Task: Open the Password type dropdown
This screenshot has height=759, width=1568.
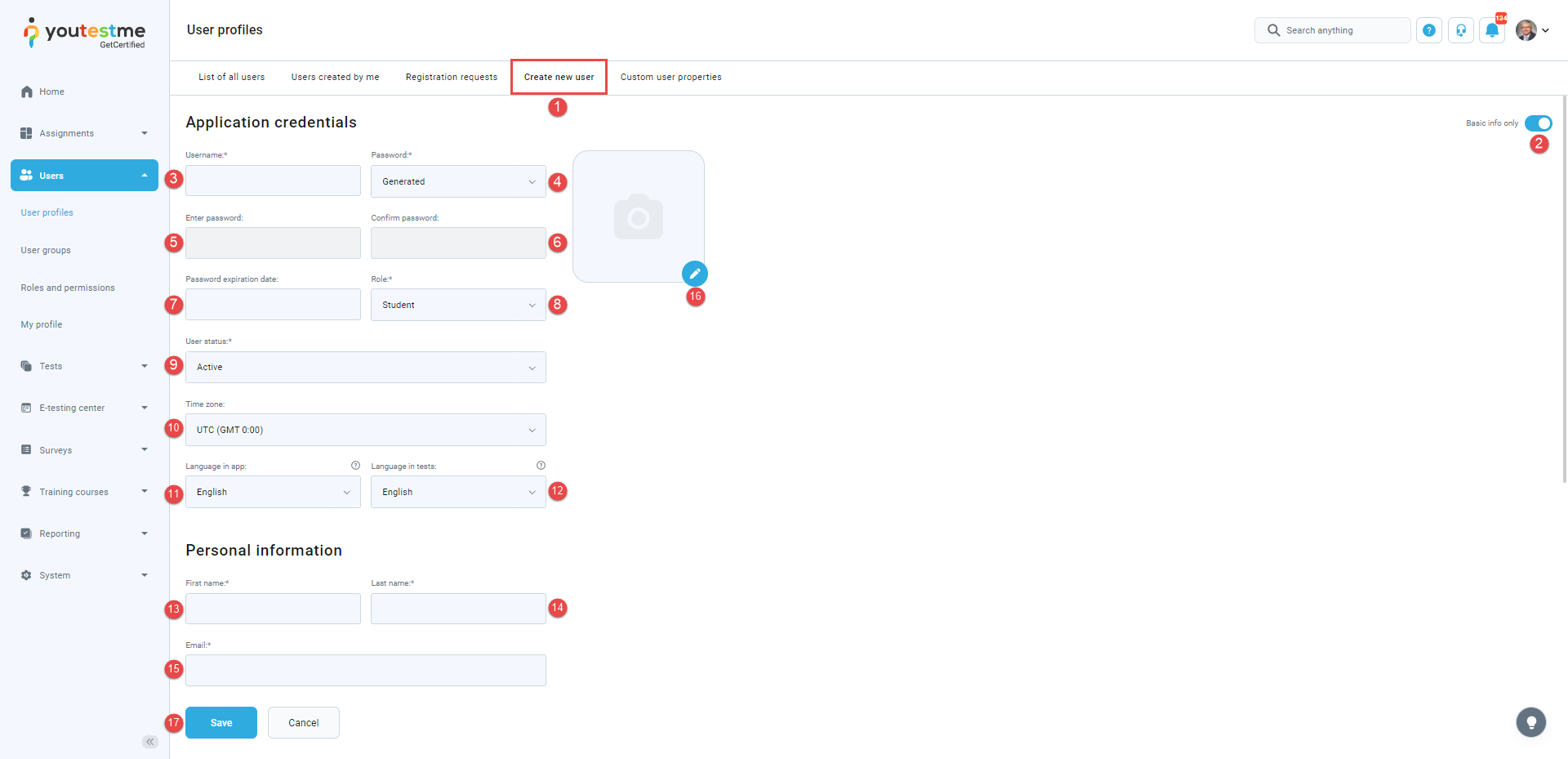Action: pos(458,181)
